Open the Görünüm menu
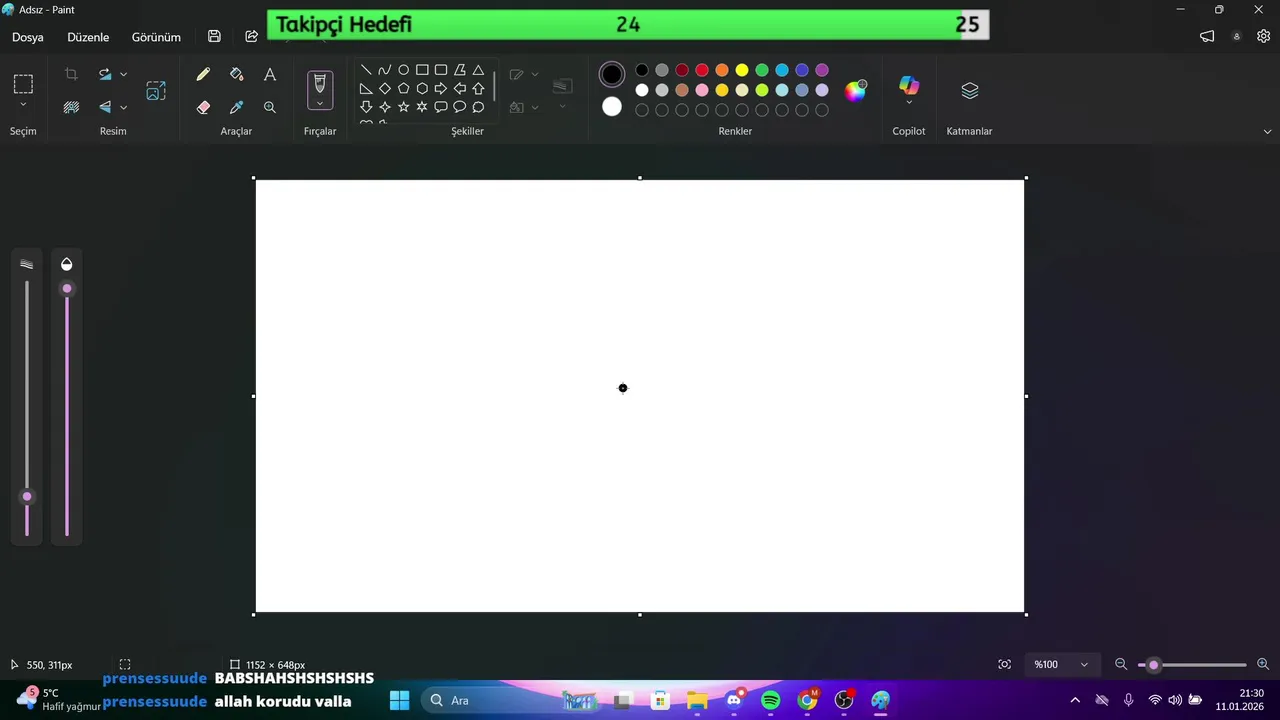 tap(156, 37)
